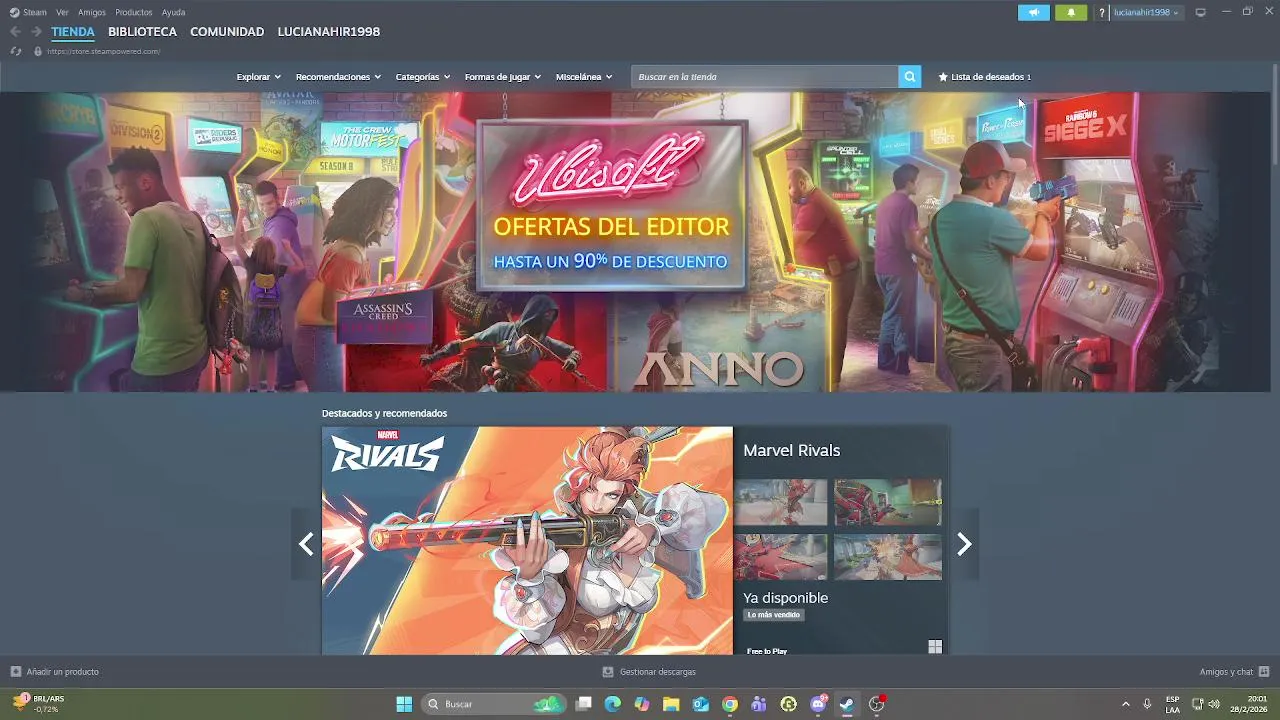Open the lucianahir1998 account dropdown
Viewport: 1280px width, 720px height.
pos(1146,13)
